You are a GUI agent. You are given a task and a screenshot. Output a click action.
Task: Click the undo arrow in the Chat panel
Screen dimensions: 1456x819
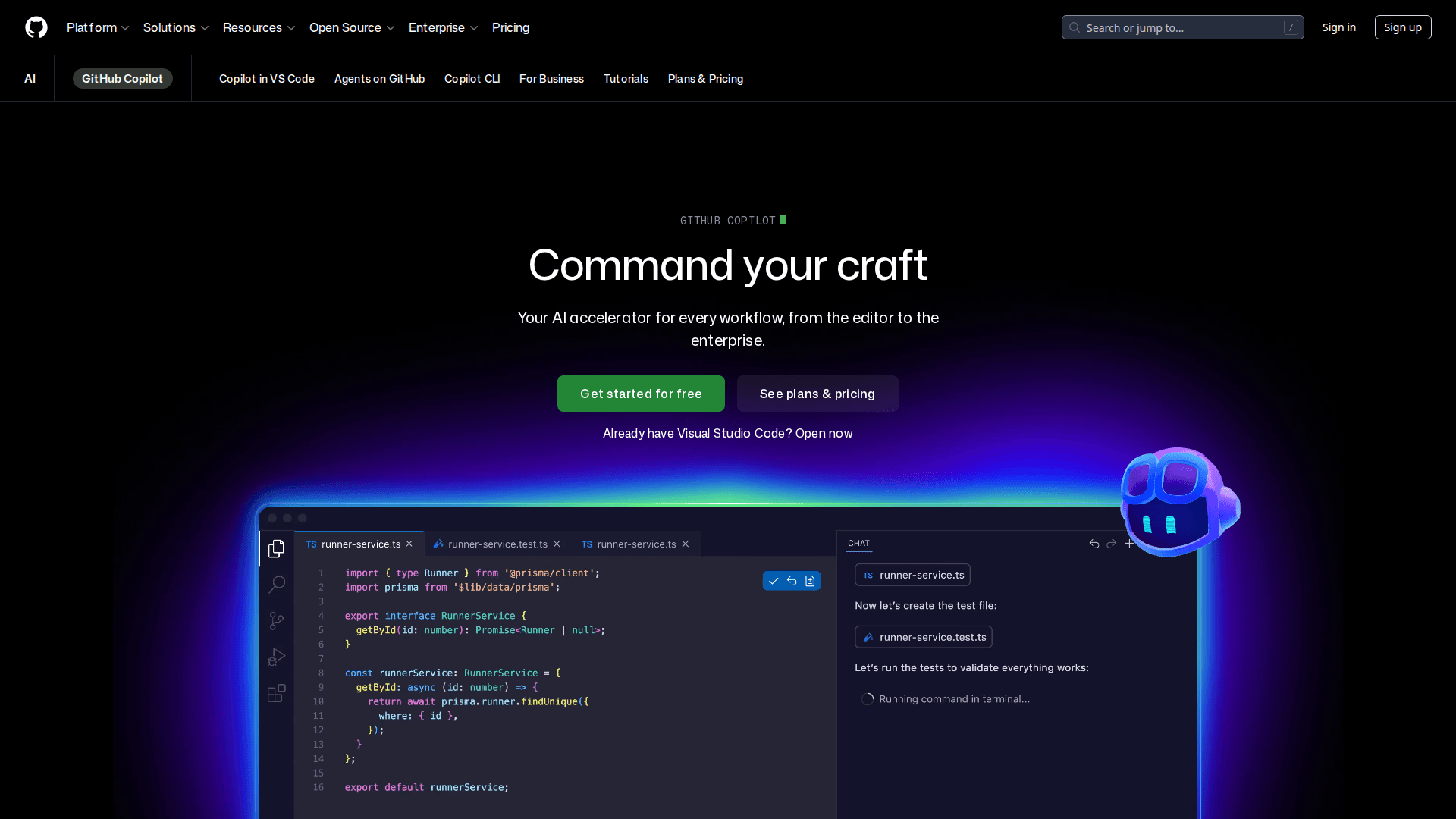(1094, 543)
